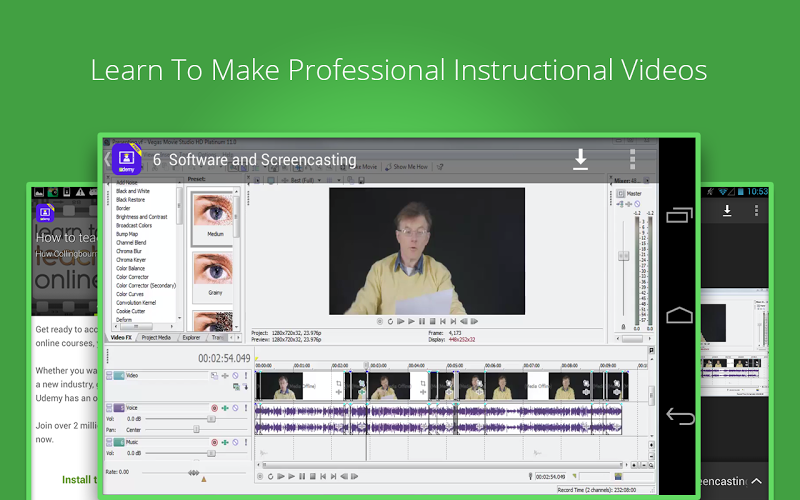Tap the Udemy app logo icon
The width and height of the screenshot is (800, 500).
tap(127, 159)
